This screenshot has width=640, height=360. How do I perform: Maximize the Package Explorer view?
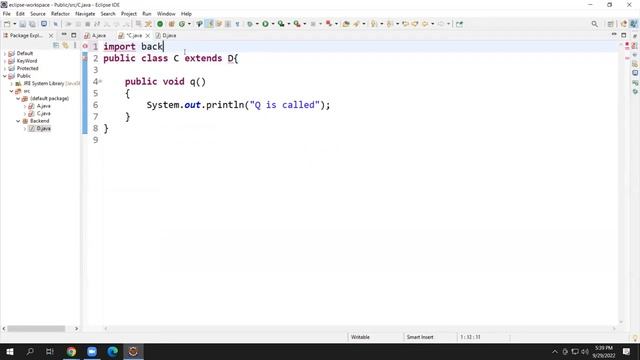pyautogui.click(x=73, y=35)
